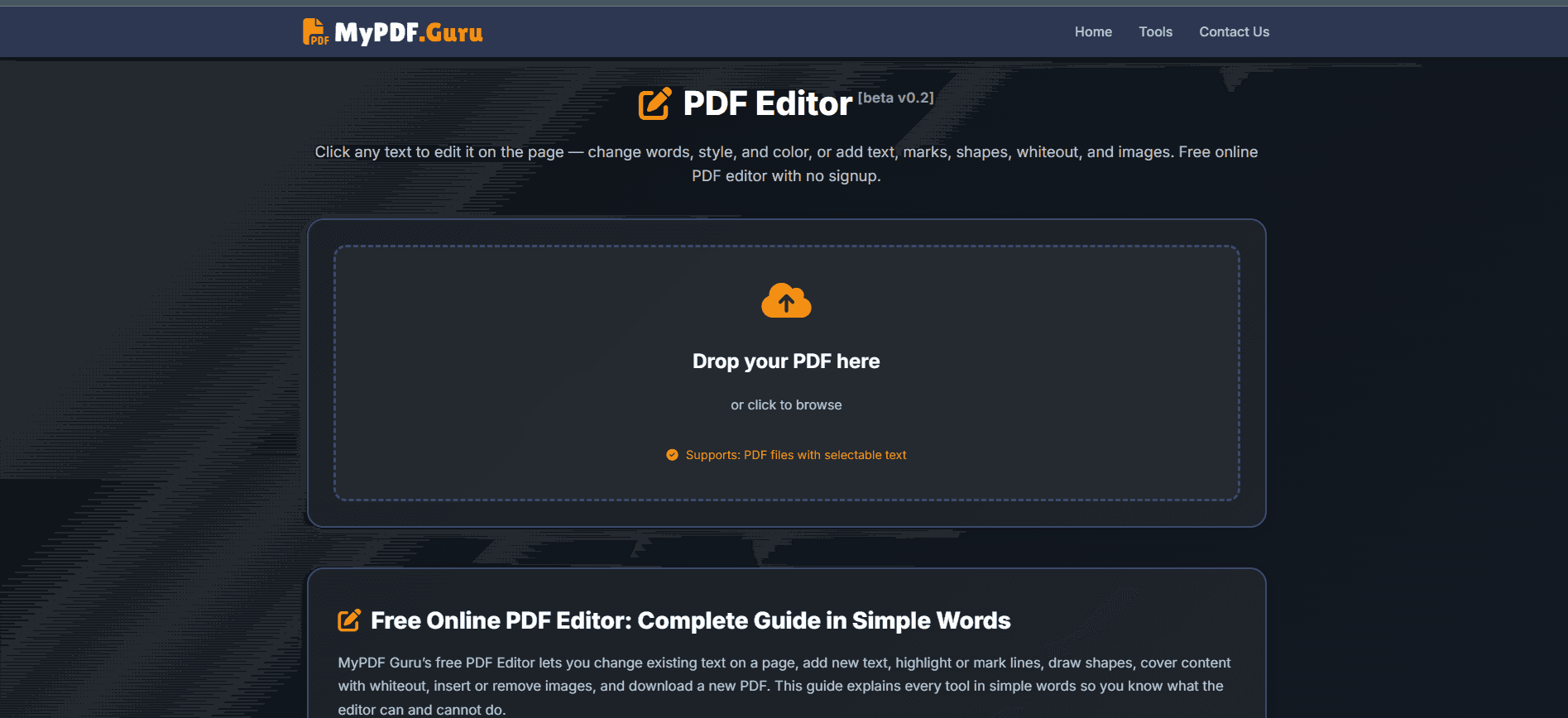This screenshot has height=718, width=1568.
Task: Click 'Supports: PDF files with selectable text'
Action: click(796, 455)
